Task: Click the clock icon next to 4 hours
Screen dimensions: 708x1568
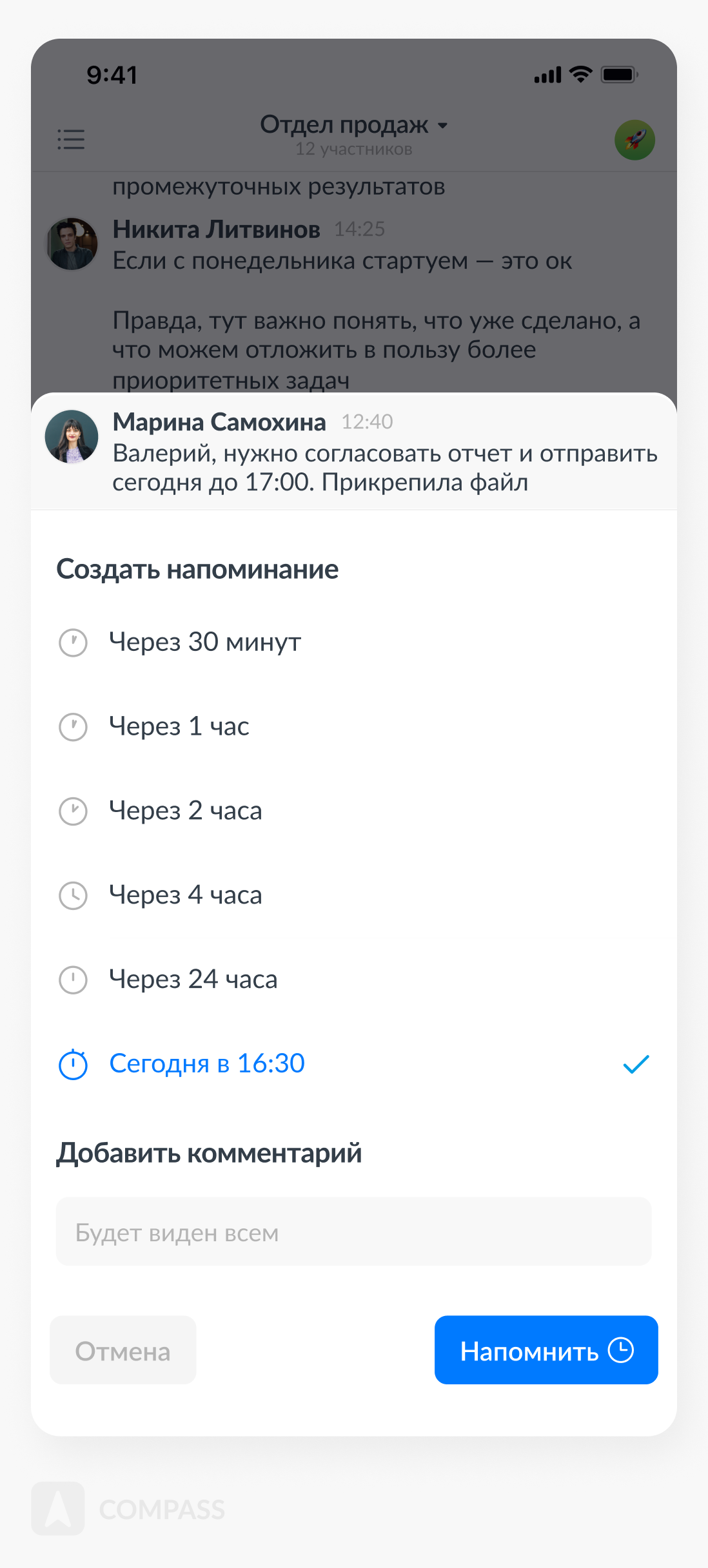Action: click(x=74, y=896)
